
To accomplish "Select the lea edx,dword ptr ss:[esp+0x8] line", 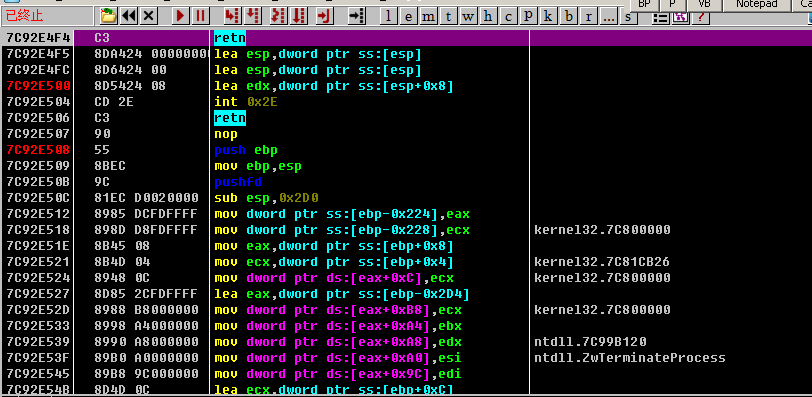I will [x=334, y=86].
